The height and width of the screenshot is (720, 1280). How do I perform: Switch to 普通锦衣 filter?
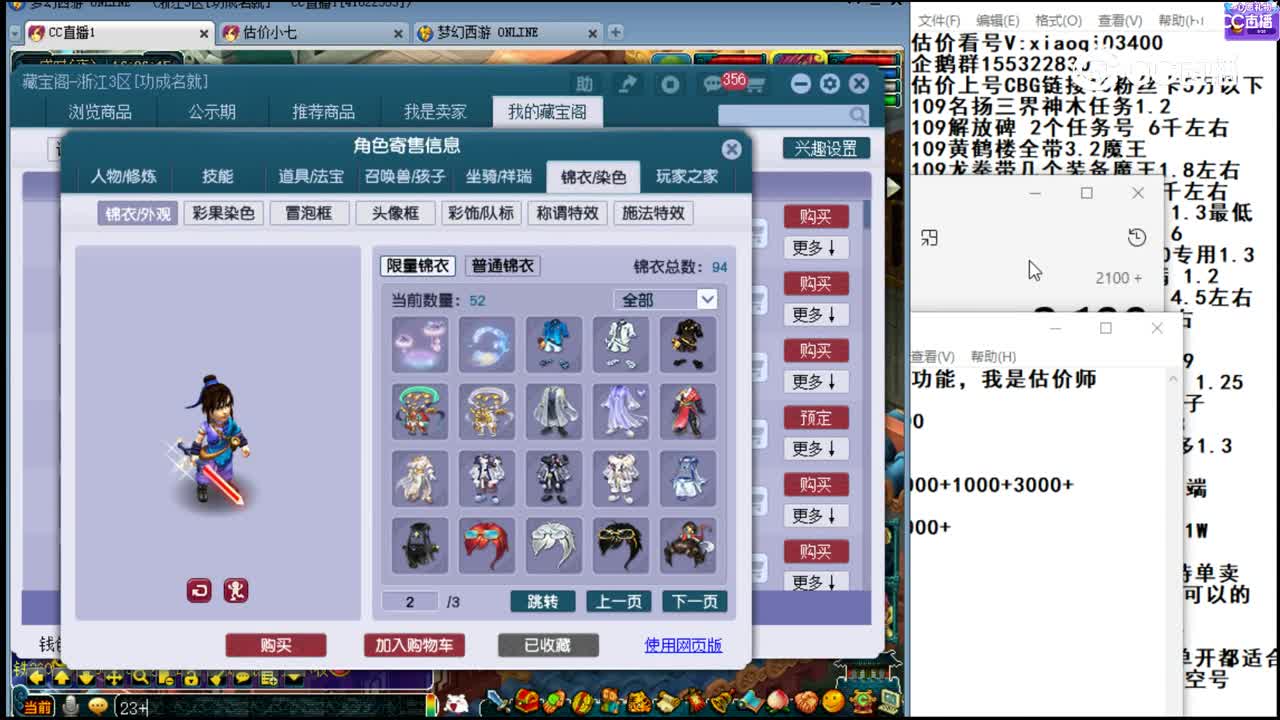503,266
